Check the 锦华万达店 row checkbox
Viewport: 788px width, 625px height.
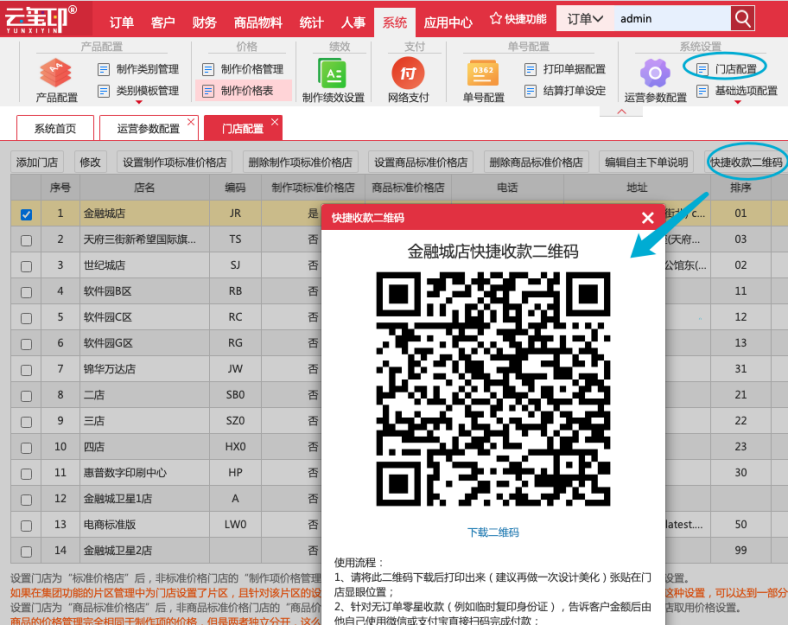click(x=26, y=370)
